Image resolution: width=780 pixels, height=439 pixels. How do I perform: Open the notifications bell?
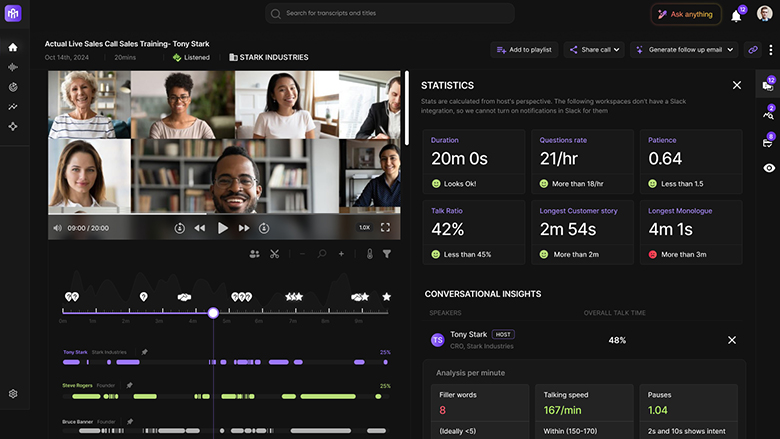tap(736, 15)
